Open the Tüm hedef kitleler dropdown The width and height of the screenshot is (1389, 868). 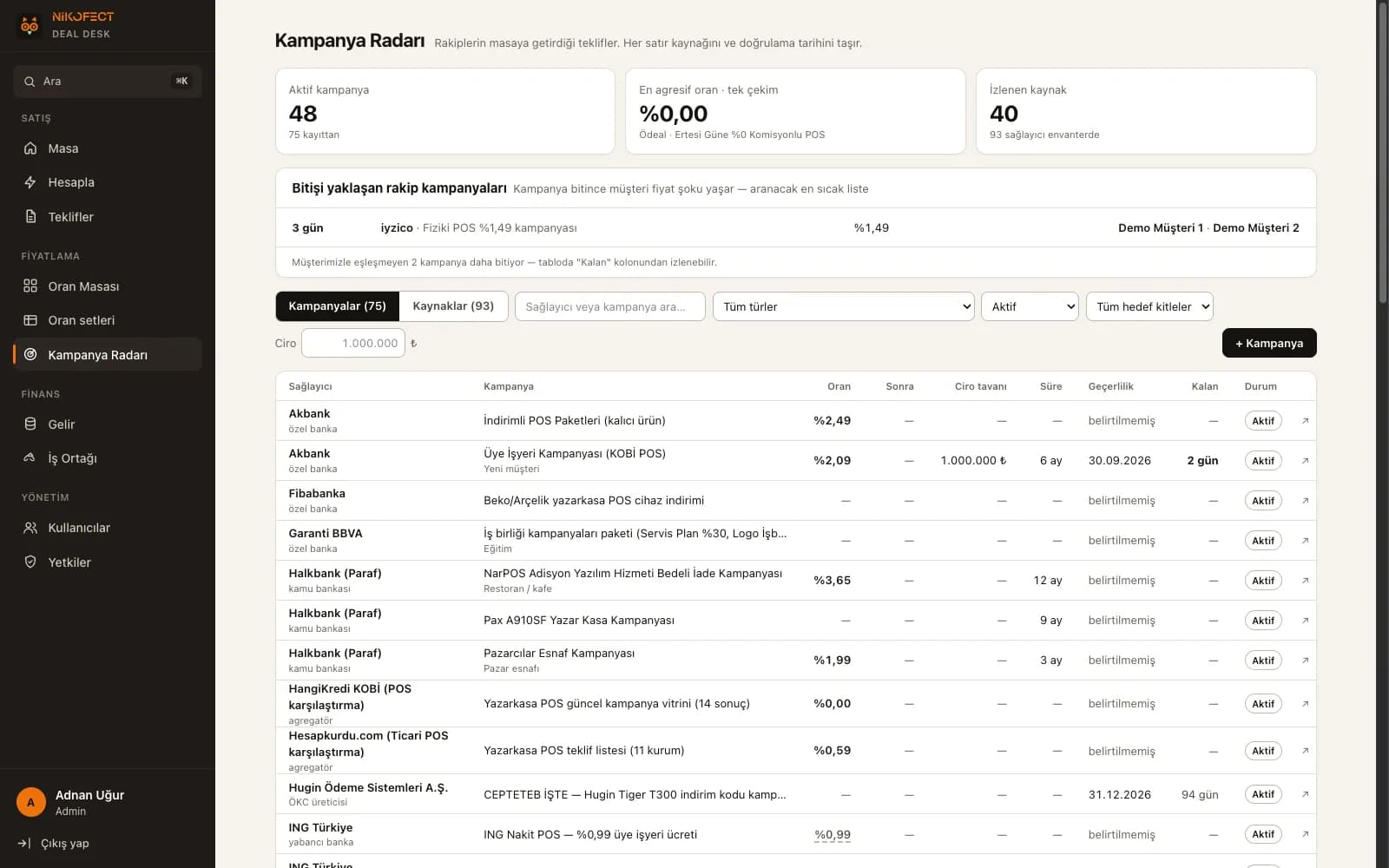coord(1149,306)
